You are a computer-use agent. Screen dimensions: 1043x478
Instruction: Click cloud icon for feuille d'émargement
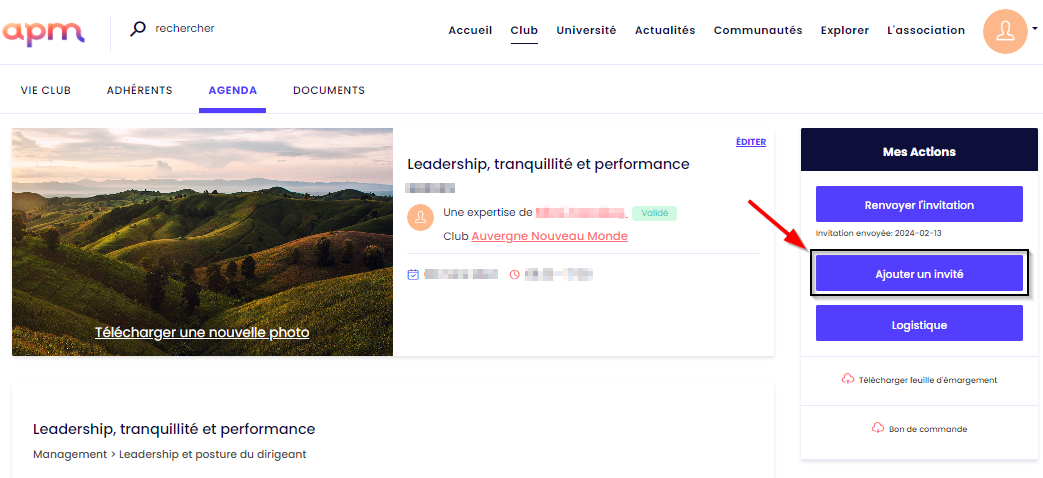coord(847,379)
